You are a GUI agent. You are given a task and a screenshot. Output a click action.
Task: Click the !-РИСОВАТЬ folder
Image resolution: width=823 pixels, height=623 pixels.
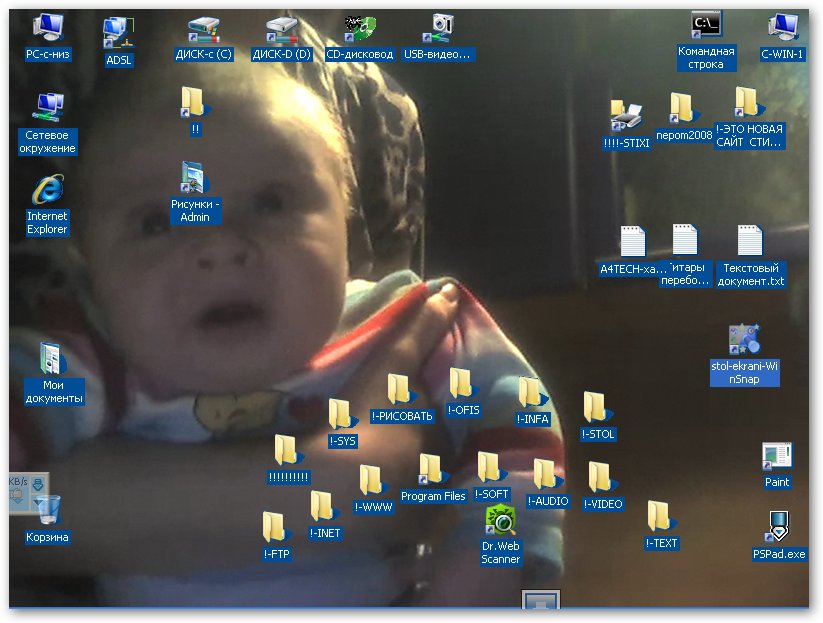click(401, 391)
